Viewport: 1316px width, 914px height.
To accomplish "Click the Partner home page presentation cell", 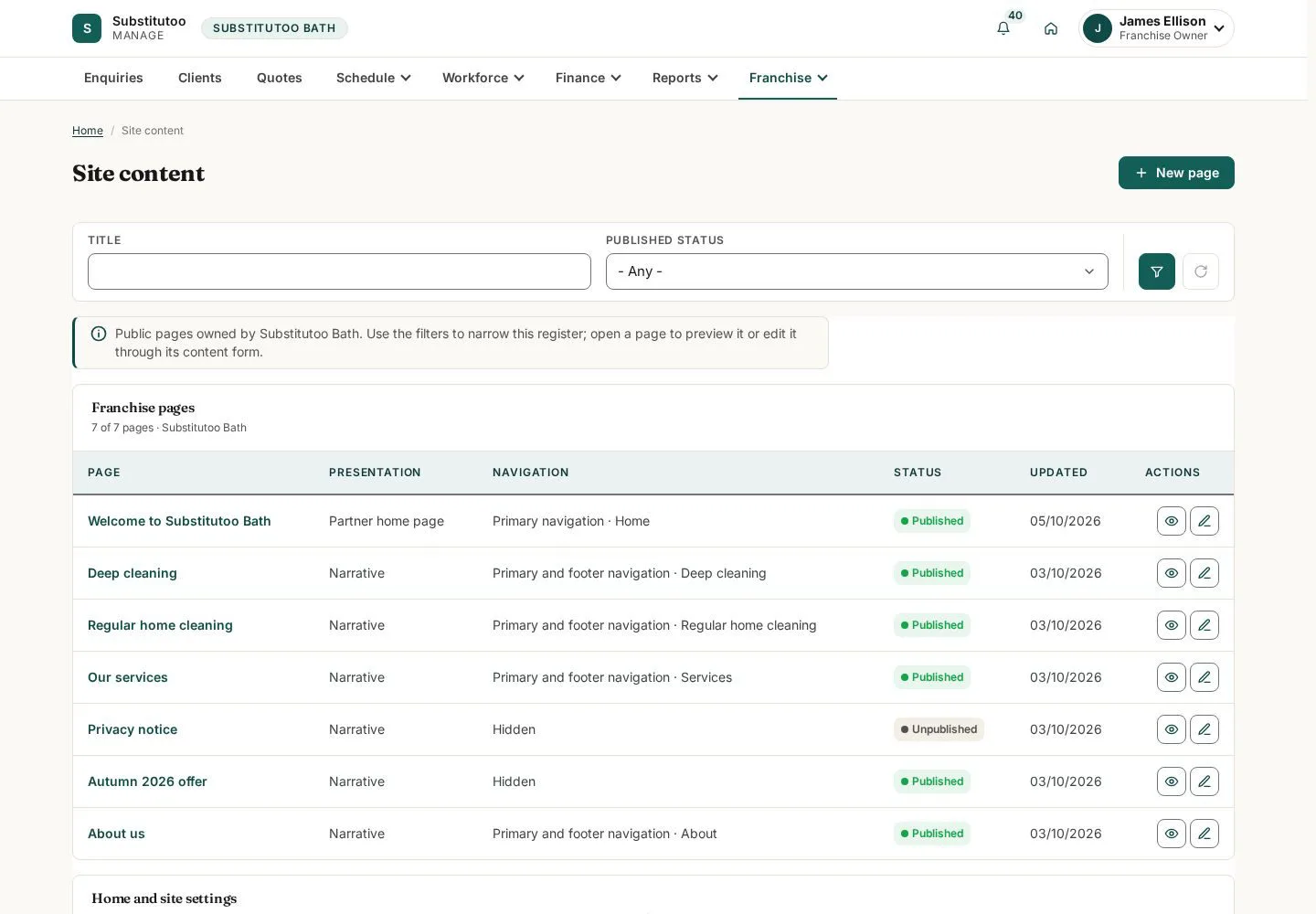I will point(387,521).
